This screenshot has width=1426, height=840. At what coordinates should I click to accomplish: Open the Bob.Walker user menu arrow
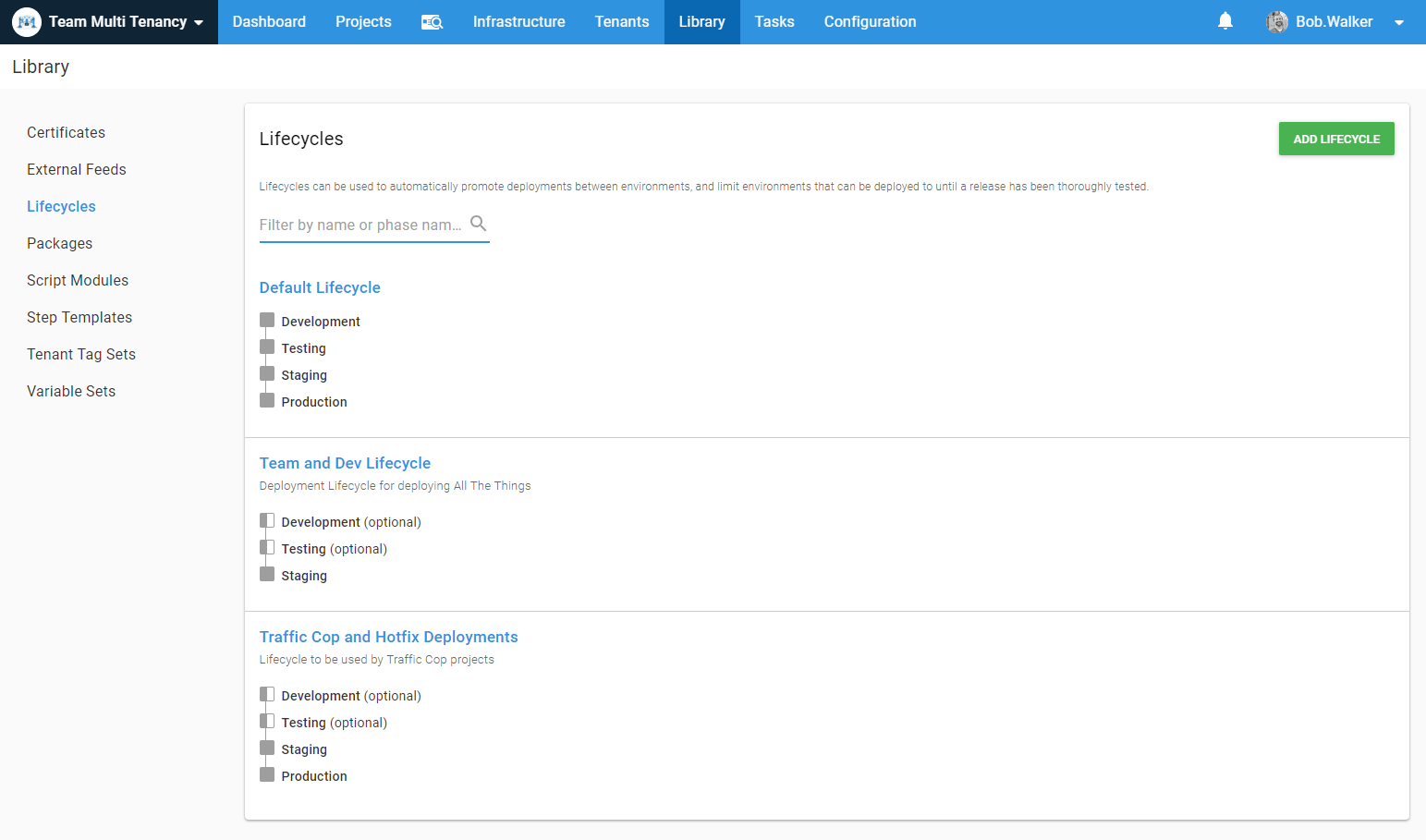pos(1398,22)
